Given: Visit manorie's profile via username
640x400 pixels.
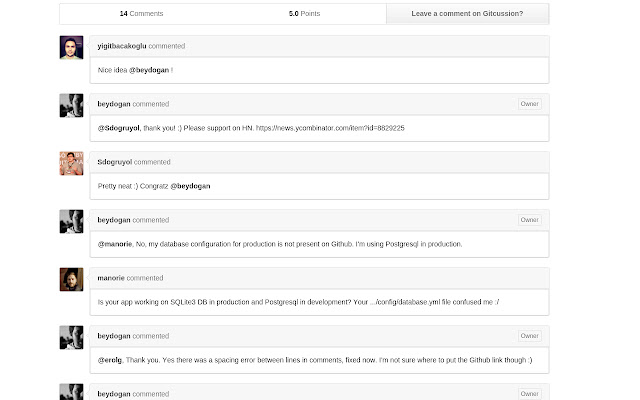Looking at the screenshot, I should pyautogui.click(x=111, y=278).
